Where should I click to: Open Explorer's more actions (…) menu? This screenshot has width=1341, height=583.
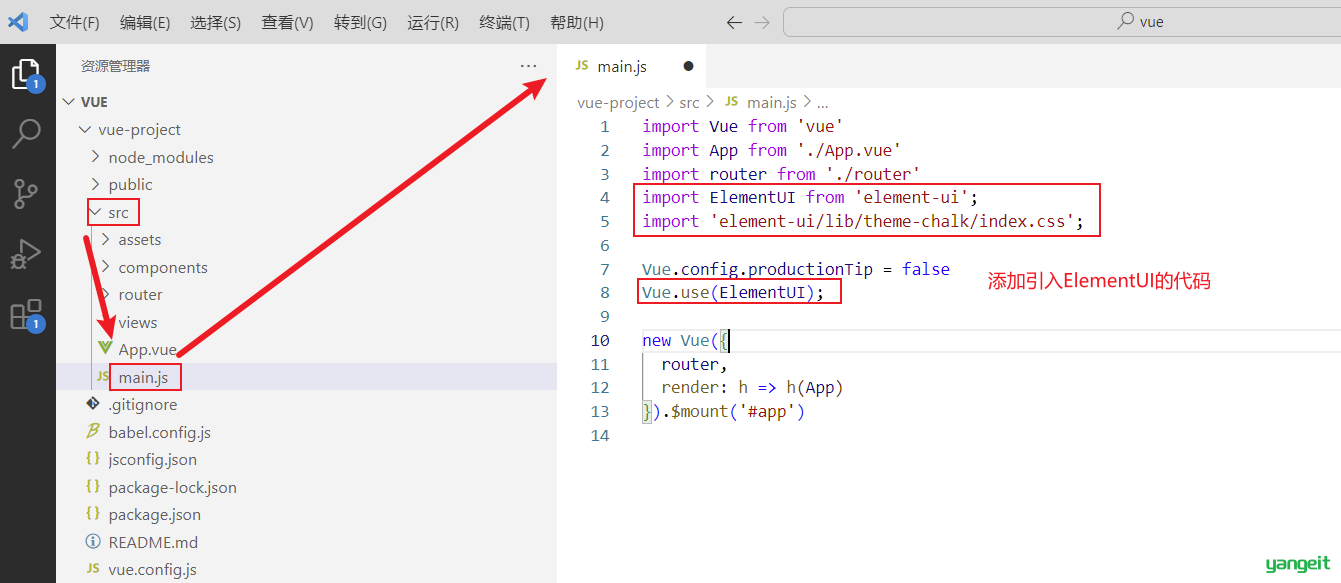[528, 66]
